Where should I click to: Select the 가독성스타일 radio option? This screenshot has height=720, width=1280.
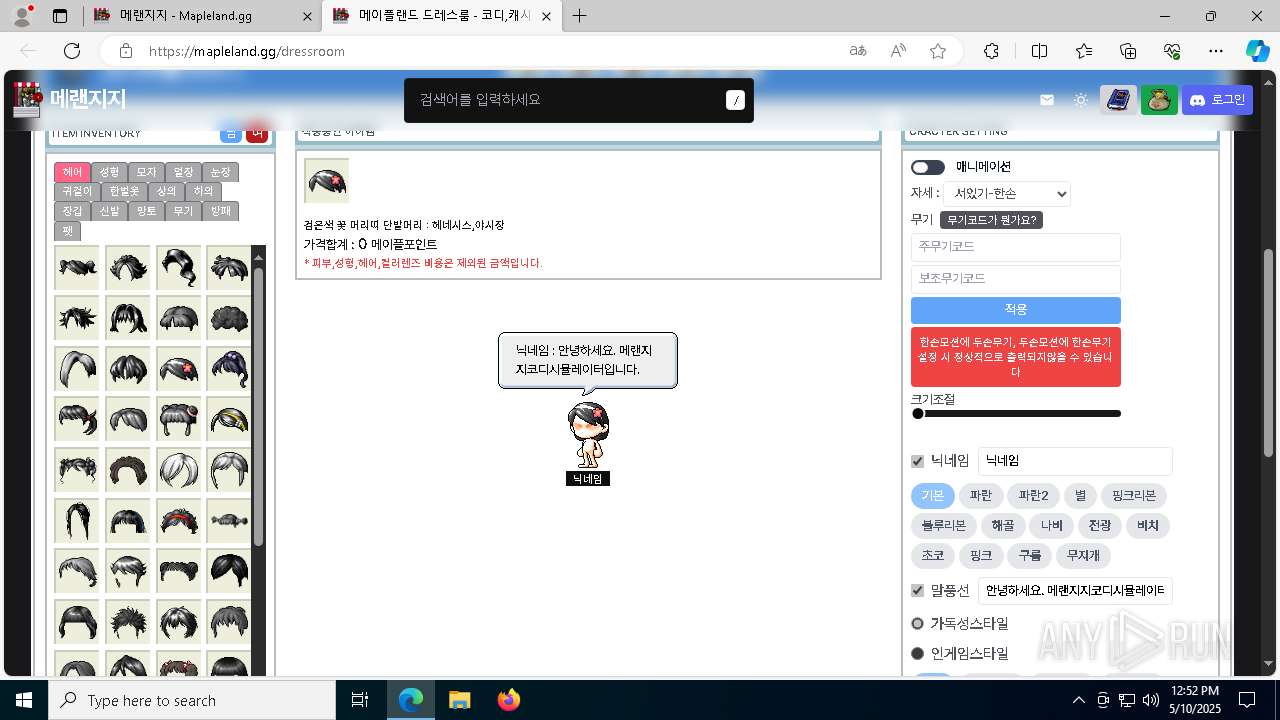point(918,623)
